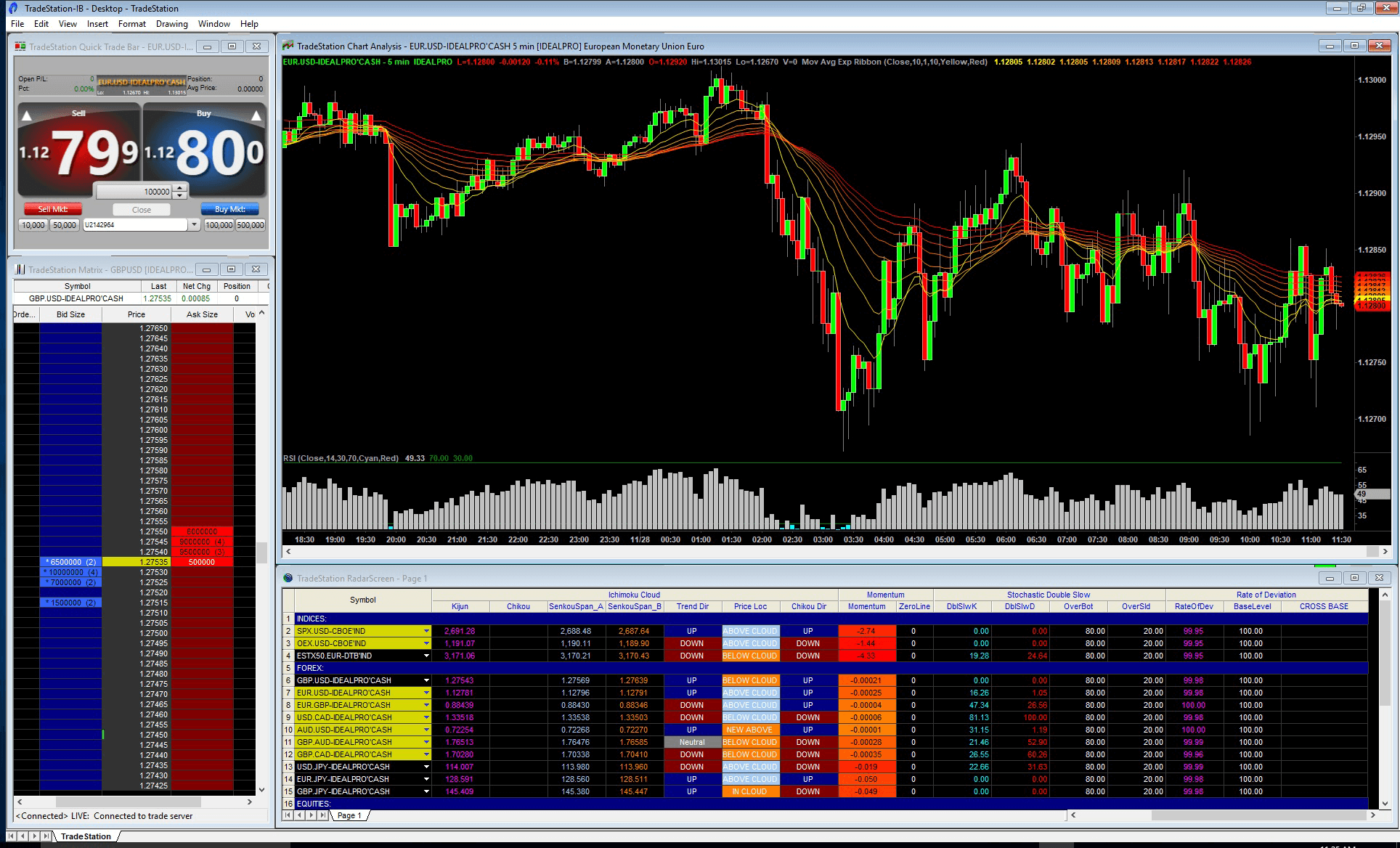1400x848 pixels.
Task: Click the Buy Mkt button in trade bar
Action: (x=229, y=208)
